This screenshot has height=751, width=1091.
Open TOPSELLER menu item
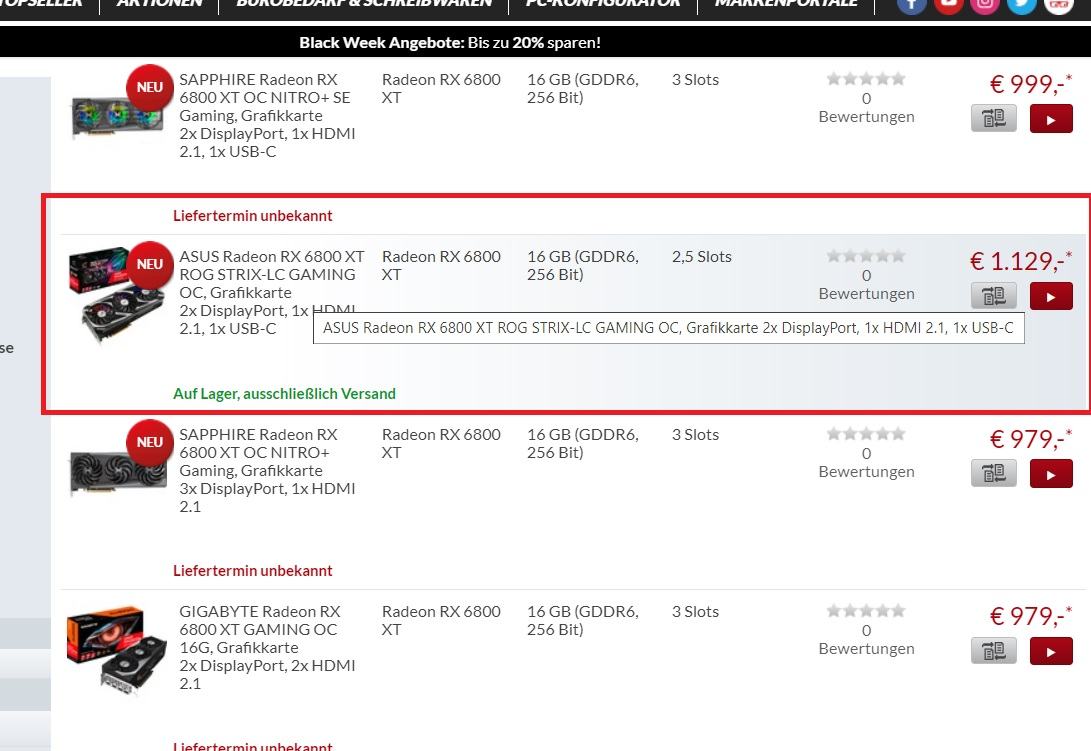click(42, 3)
